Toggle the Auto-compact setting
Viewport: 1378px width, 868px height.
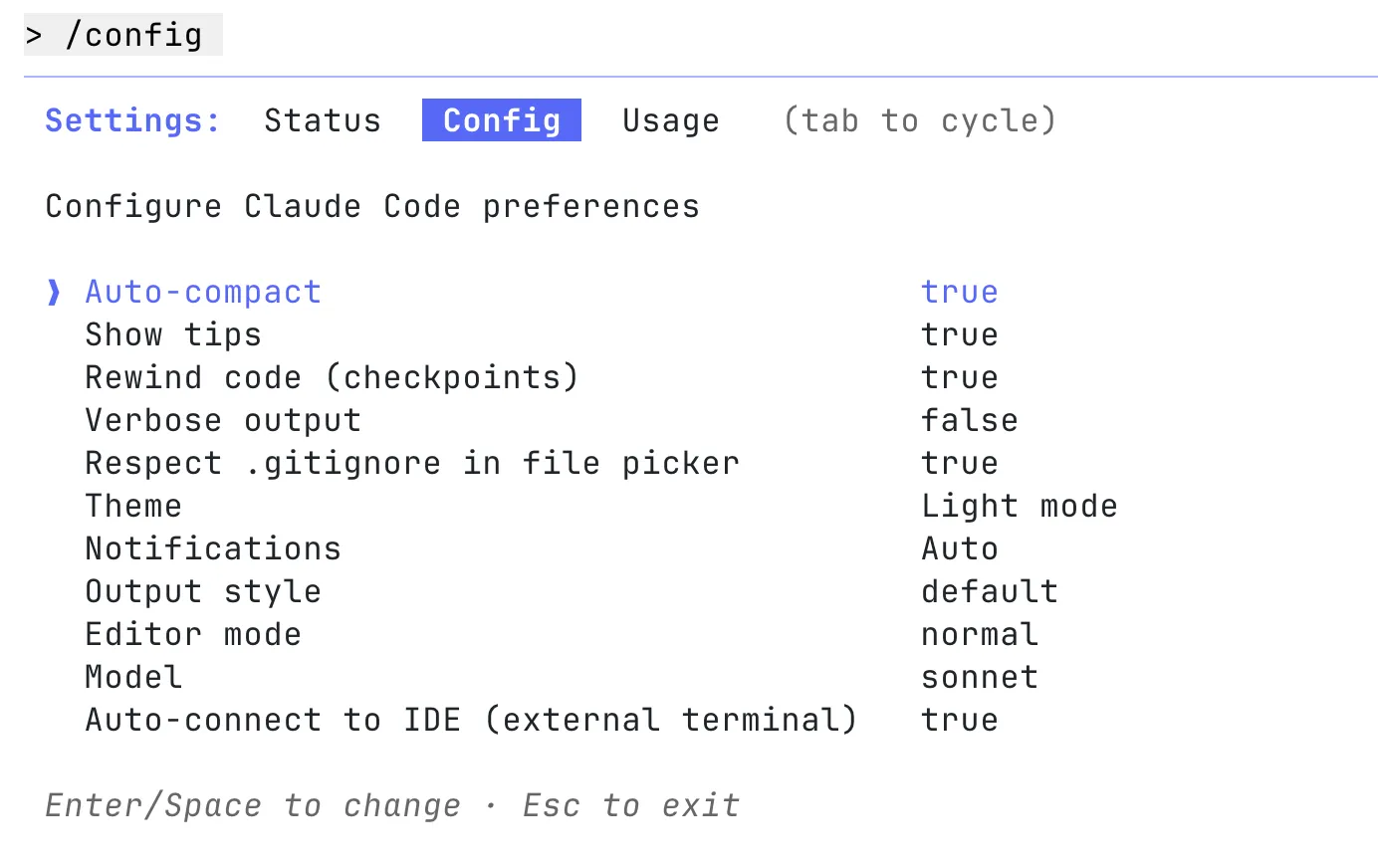203,292
